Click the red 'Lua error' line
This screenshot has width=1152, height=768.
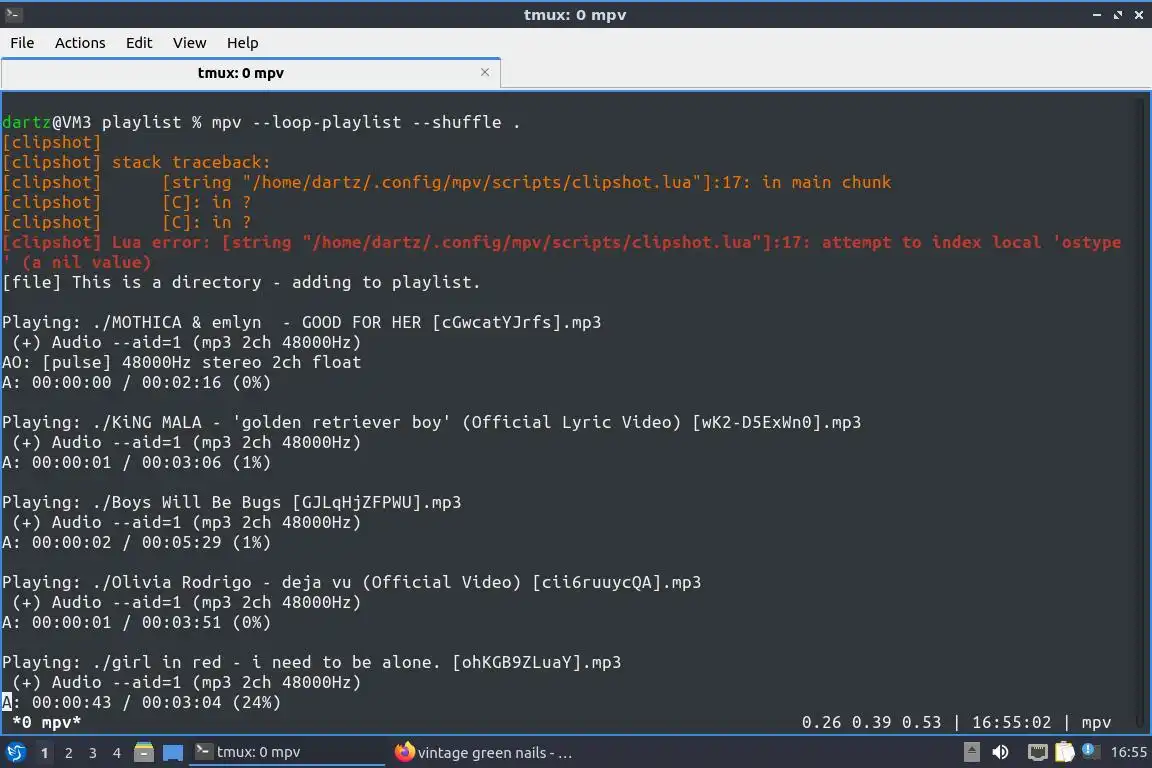pyautogui.click(x=562, y=252)
